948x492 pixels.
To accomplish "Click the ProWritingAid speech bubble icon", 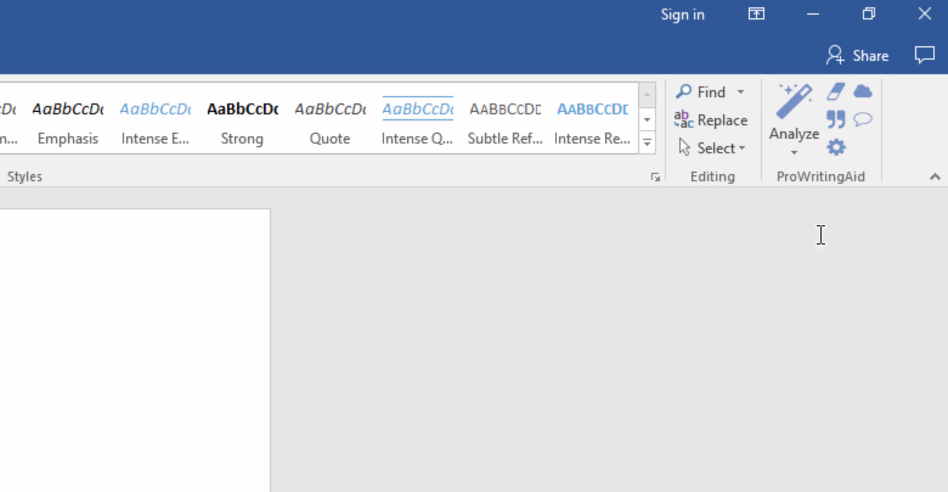I will pyautogui.click(x=863, y=119).
